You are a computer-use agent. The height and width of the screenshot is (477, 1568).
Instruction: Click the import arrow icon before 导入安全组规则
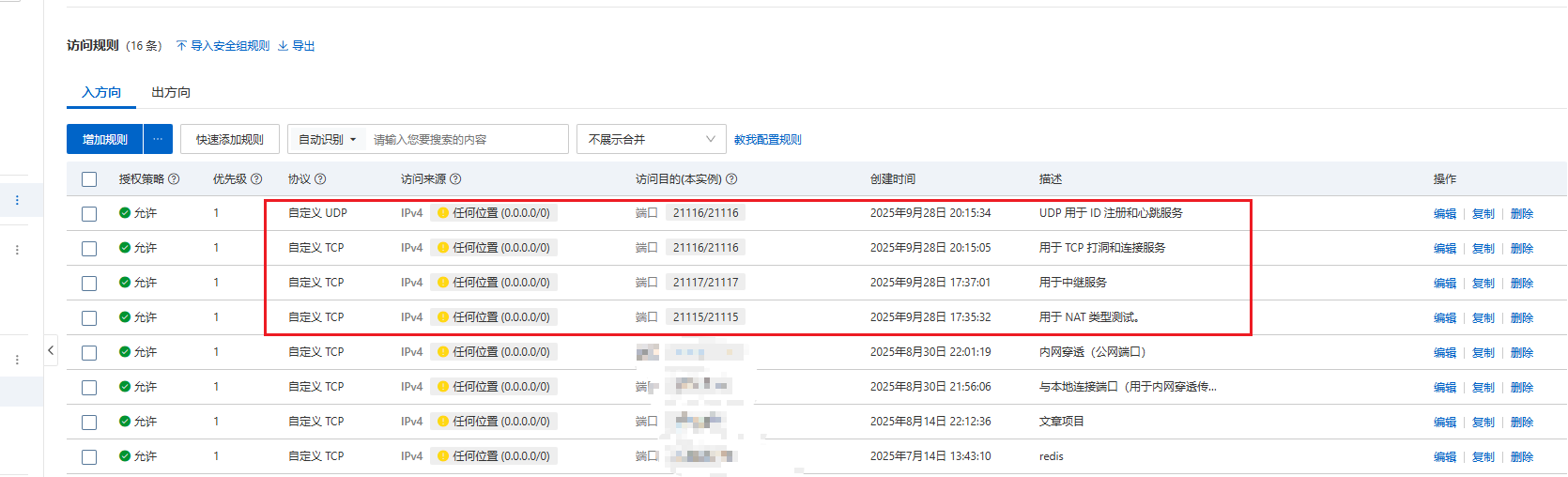click(x=181, y=45)
